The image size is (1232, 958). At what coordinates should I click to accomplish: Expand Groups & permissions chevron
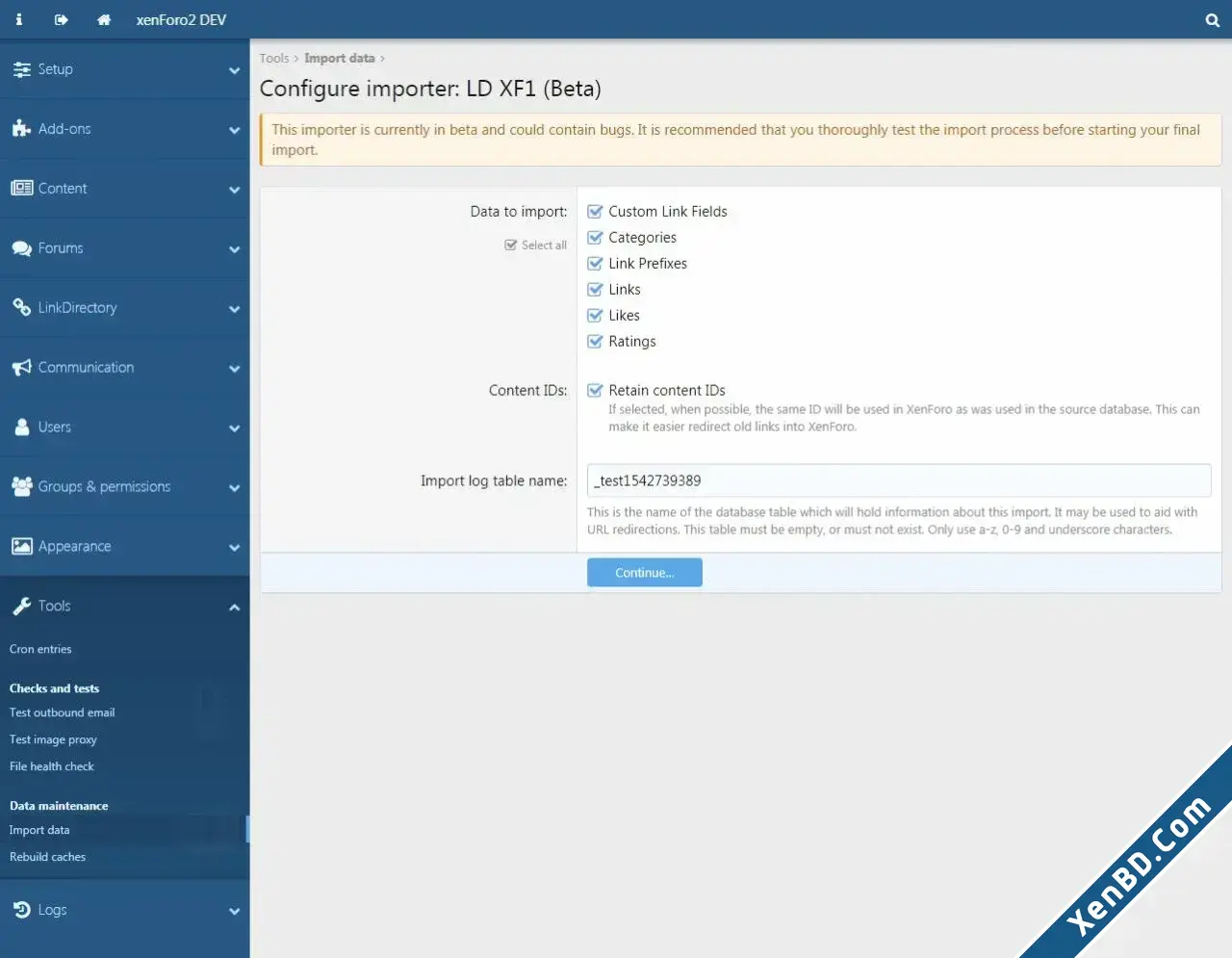coord(234,488)
